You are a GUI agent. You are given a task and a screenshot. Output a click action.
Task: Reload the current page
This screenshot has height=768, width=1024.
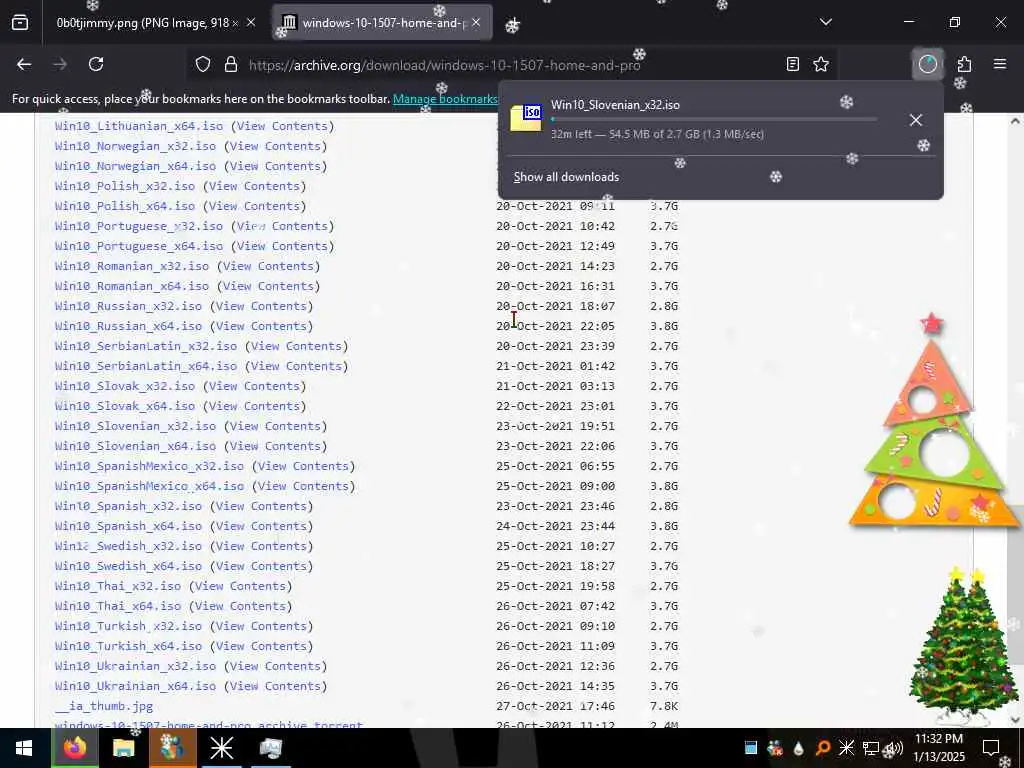[x=96, y=64]
